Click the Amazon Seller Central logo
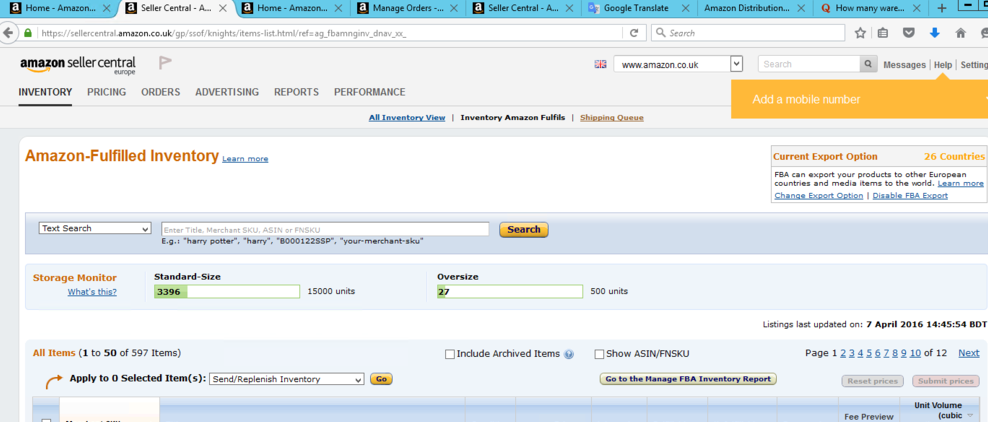Viewport: 988px width, 422px height. tap(78, 65)
